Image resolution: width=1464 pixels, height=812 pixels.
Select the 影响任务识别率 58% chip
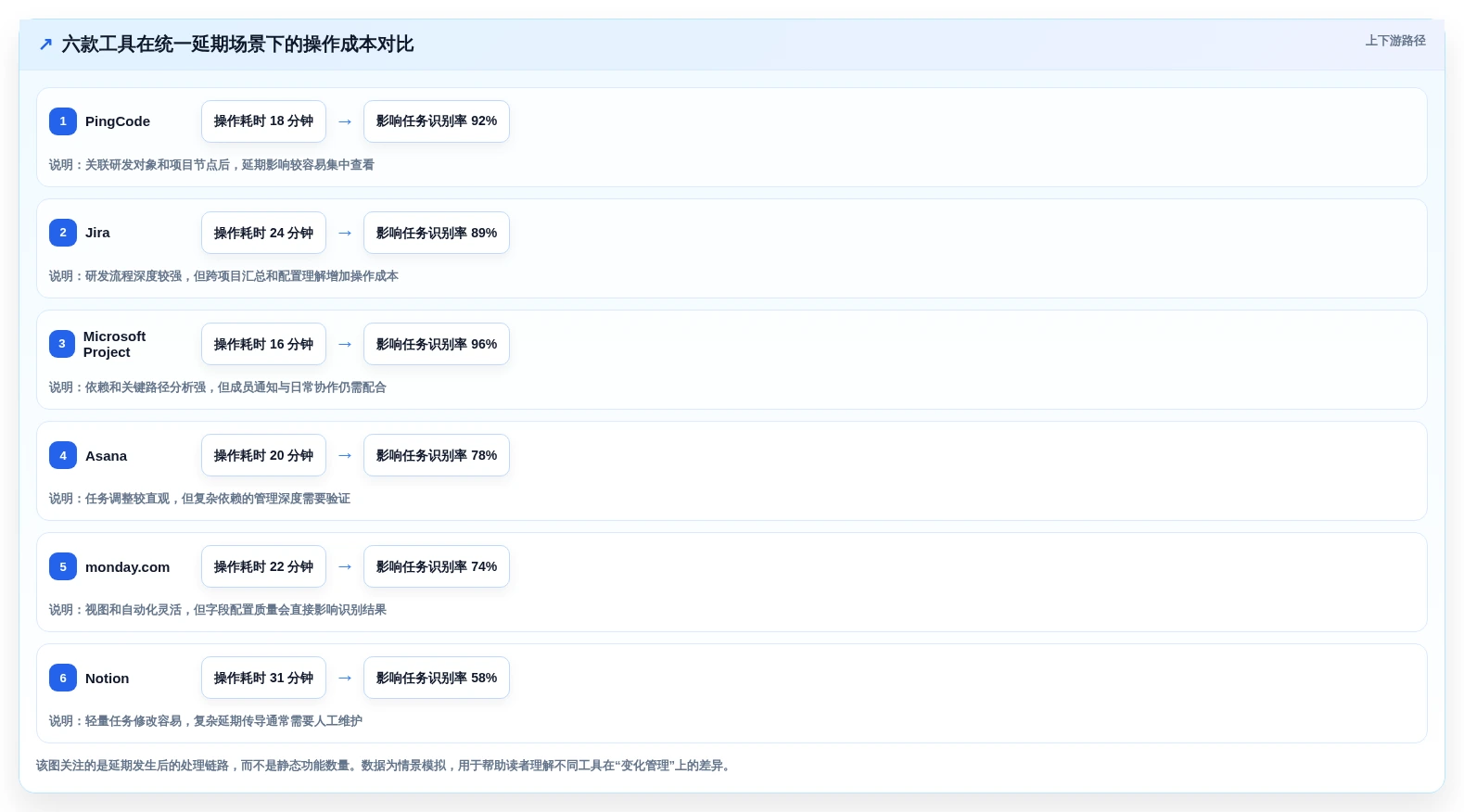coord(437,678)
